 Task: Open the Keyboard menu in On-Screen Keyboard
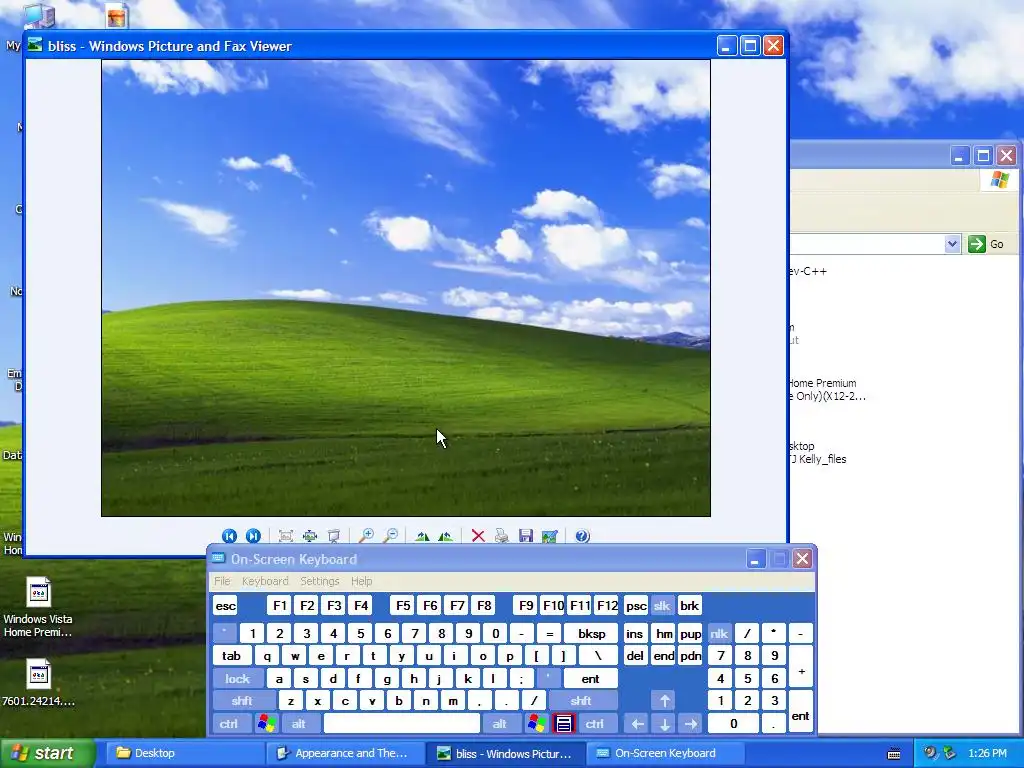tap(264, 581)
